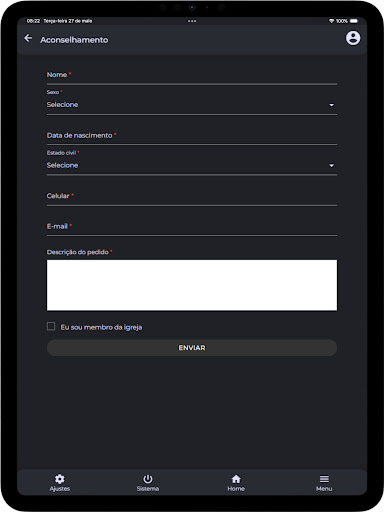Select the Menu tab label
This screenshot has height=512, width=384.
coord(324,489)
